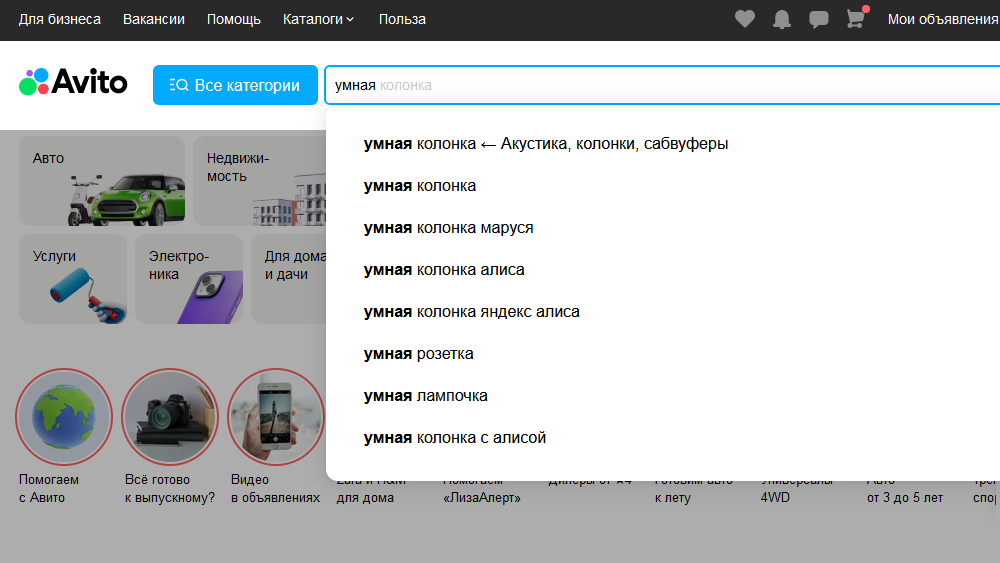Image resolution: width=1000 pixels, height=563 pixels.
Task: Open the Услуги category tile
Action: (x=73, y=279)
